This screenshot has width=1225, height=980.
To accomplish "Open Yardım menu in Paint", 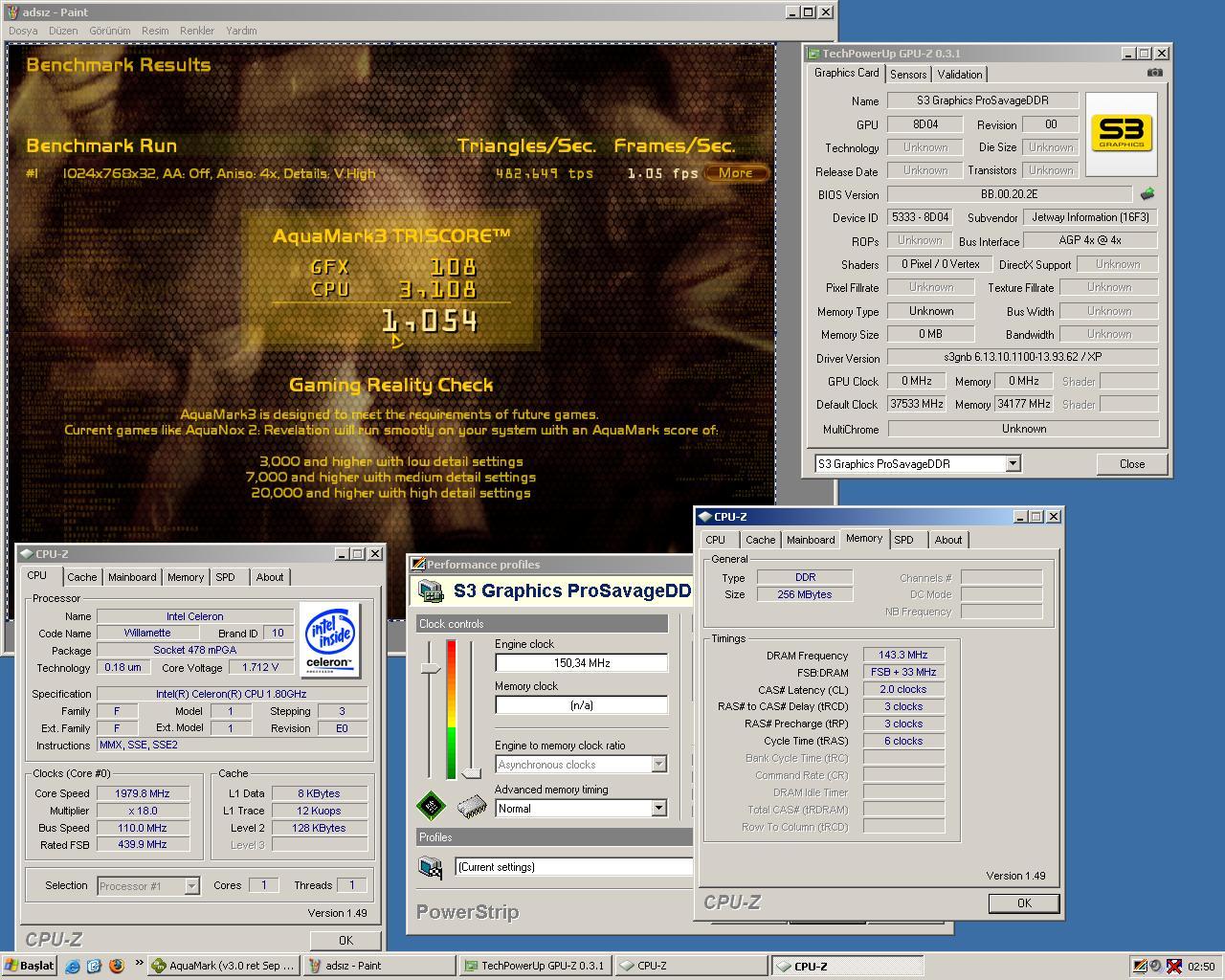I will [241, 31].
